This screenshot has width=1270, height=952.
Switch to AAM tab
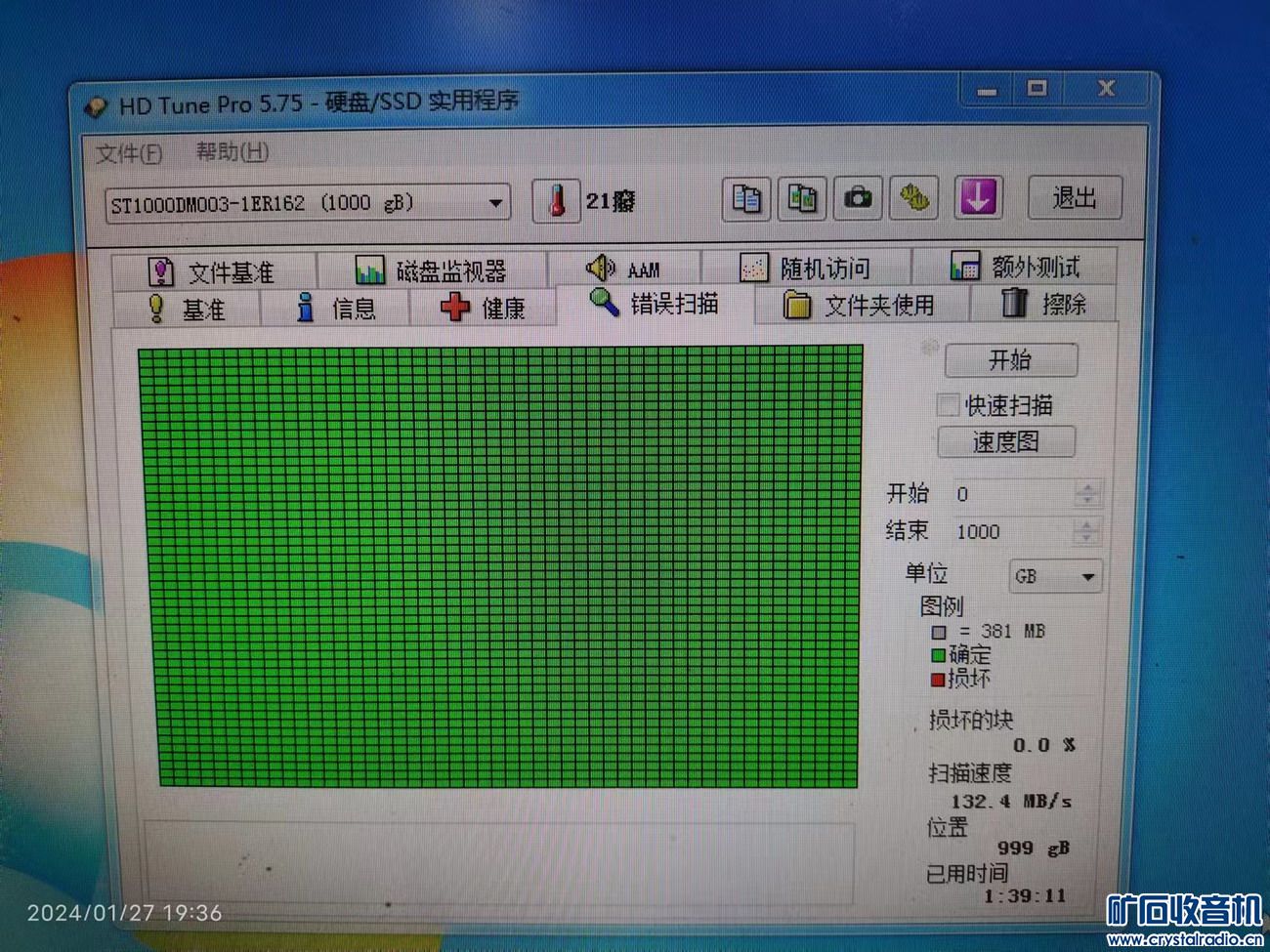[624, 269]
